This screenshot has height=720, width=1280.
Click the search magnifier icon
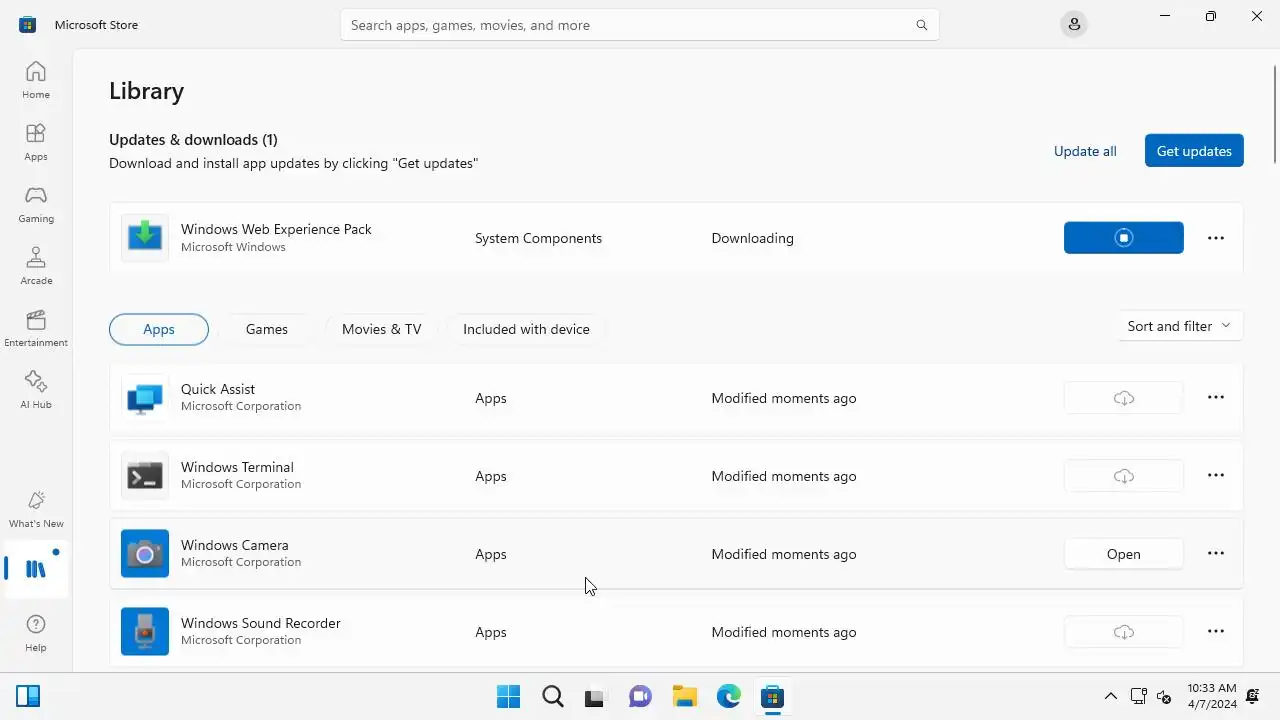pyautogui.click(x=922, y=25)
